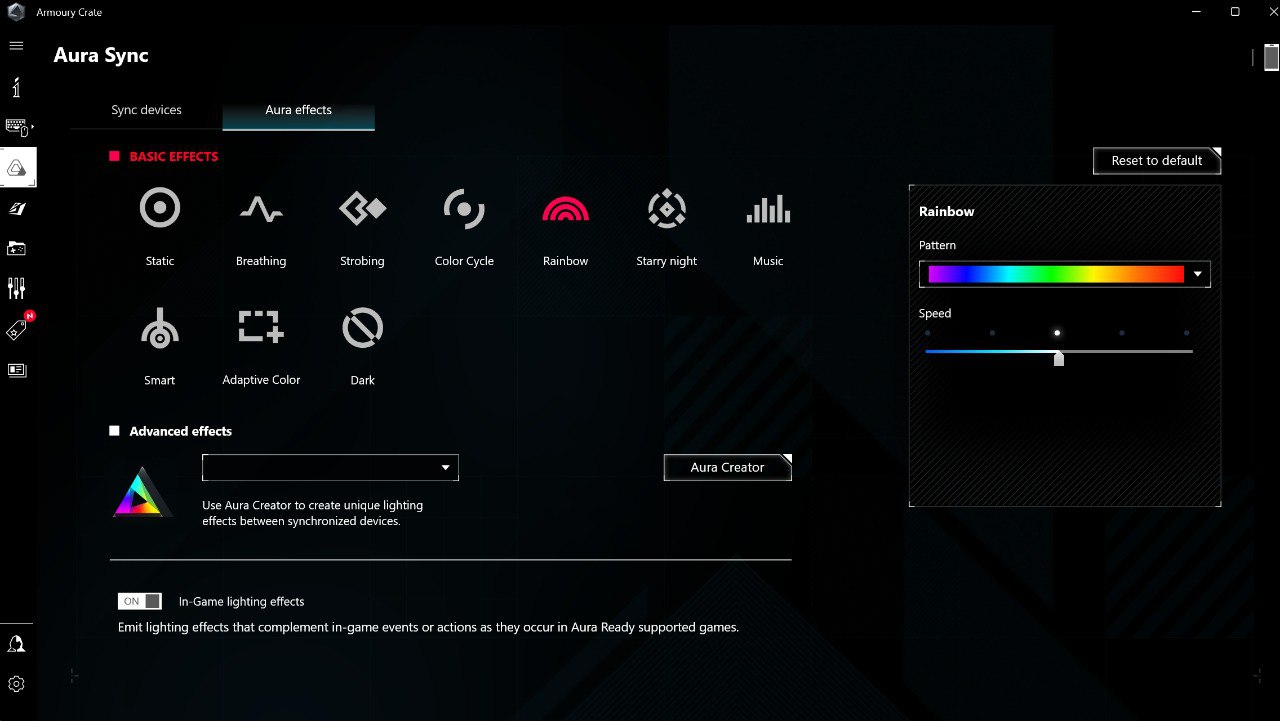Screen dimensions: 1280x721
Task: Set speed to the slowest dot
Action: pyautogui.click(x=928, y=333)
